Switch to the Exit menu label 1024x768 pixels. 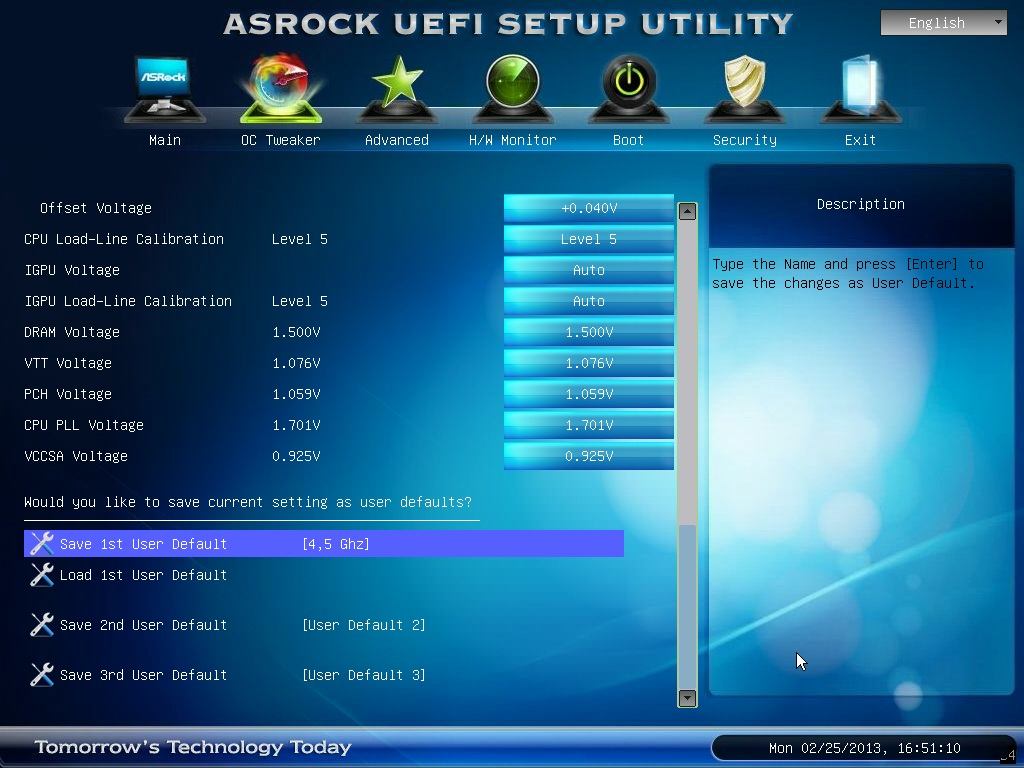pos(860,140)
